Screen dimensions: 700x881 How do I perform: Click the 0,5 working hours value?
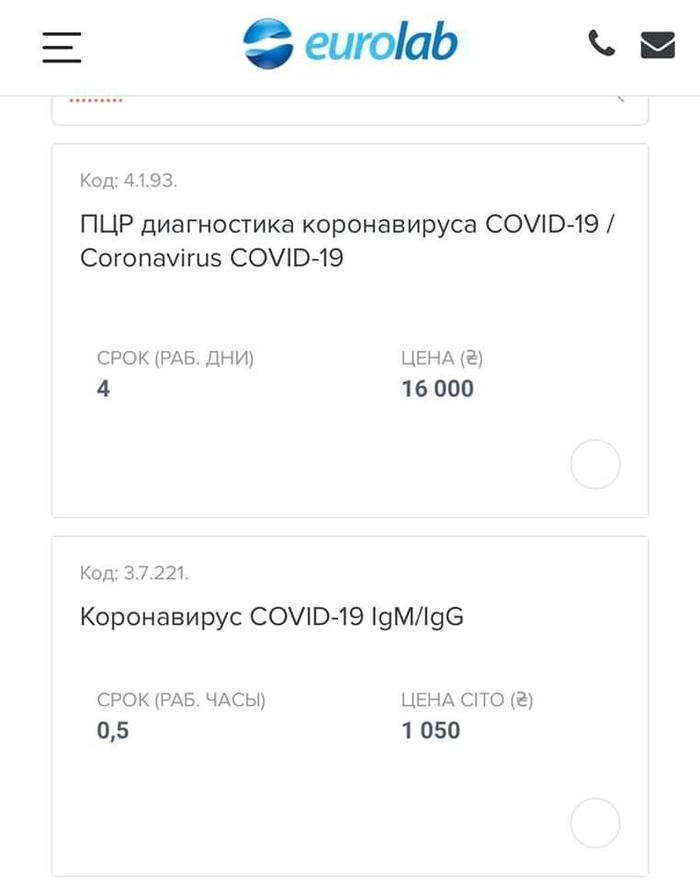(113, 731)
